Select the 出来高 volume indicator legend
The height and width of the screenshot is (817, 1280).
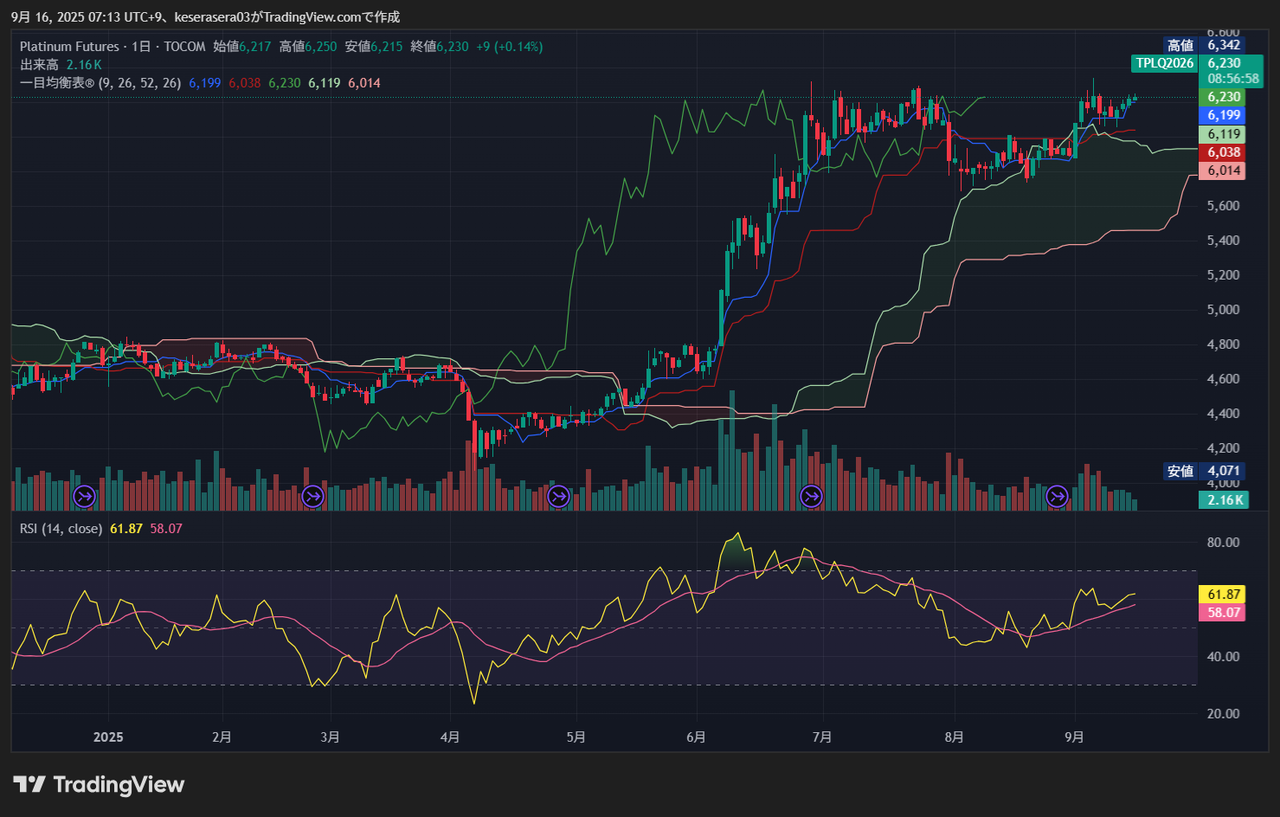[41, 64]
